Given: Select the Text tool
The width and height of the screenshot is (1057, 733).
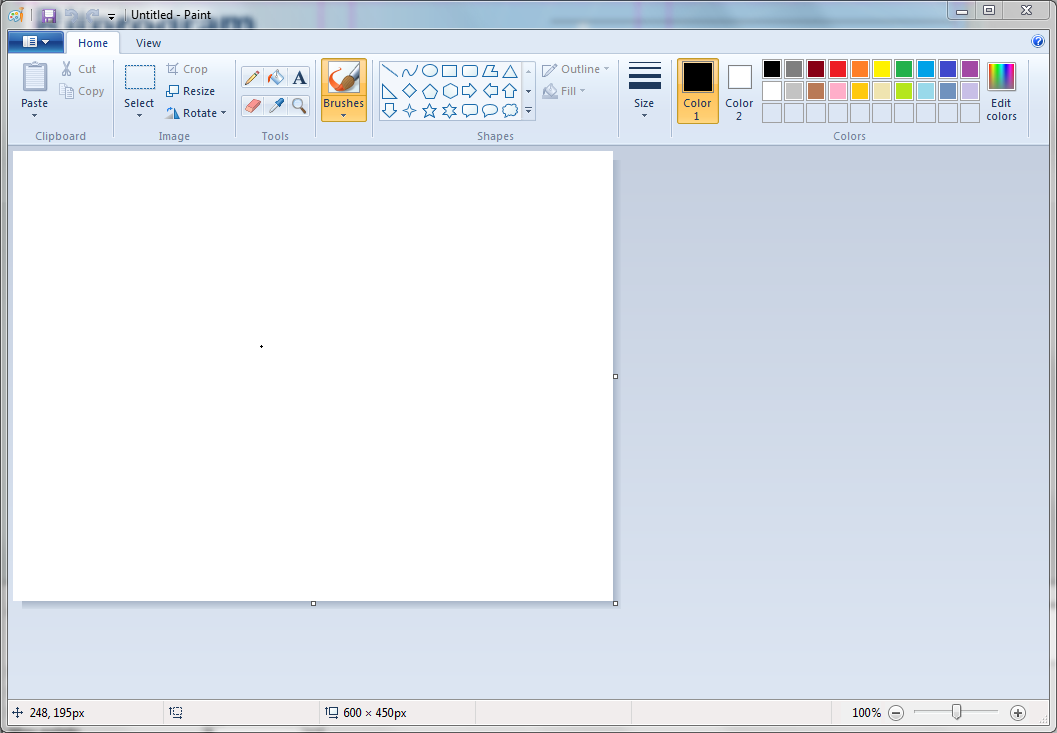Looking at the screenshot, I should (x=299, y=77).
